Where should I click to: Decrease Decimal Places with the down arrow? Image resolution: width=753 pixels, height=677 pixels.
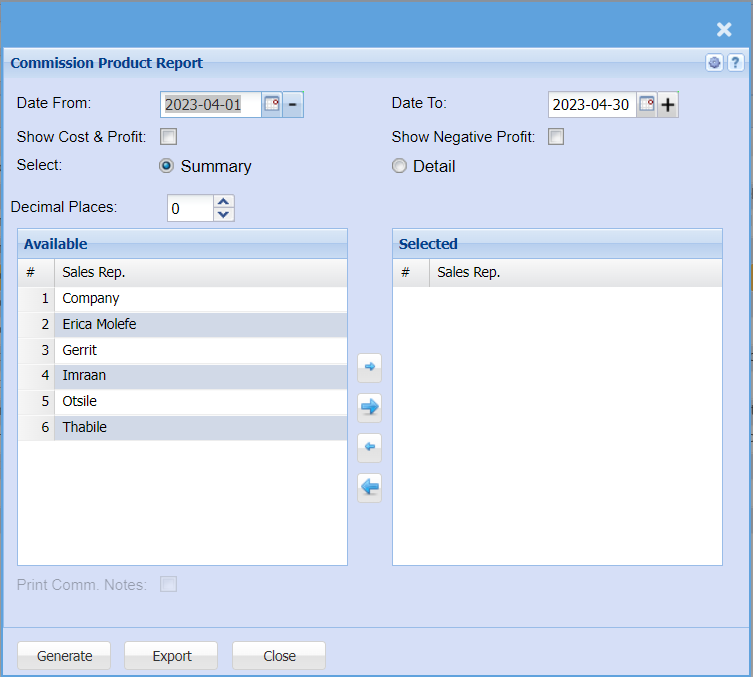point(224,214)
